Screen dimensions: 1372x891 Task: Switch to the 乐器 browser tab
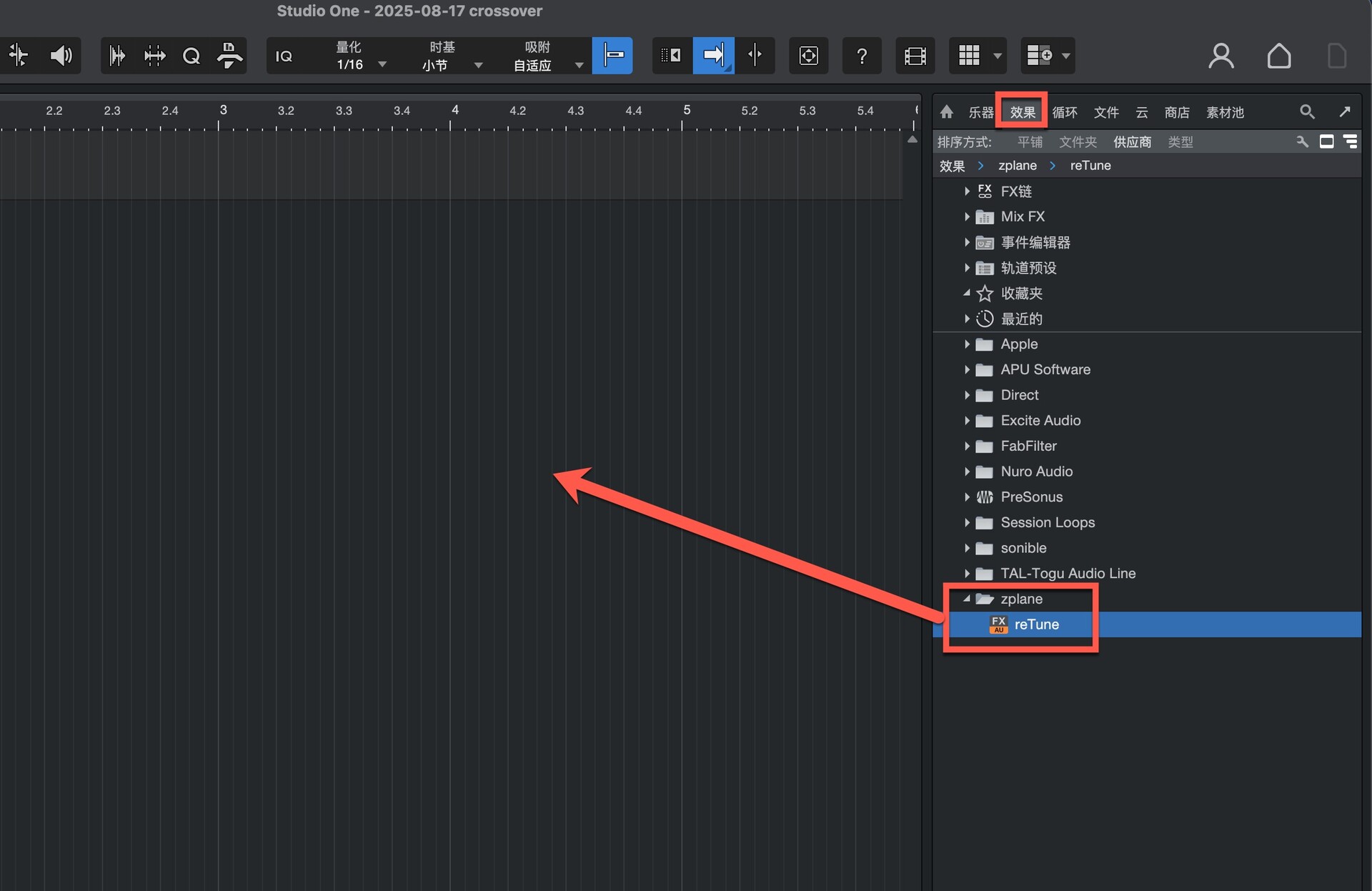coord(980,112)
